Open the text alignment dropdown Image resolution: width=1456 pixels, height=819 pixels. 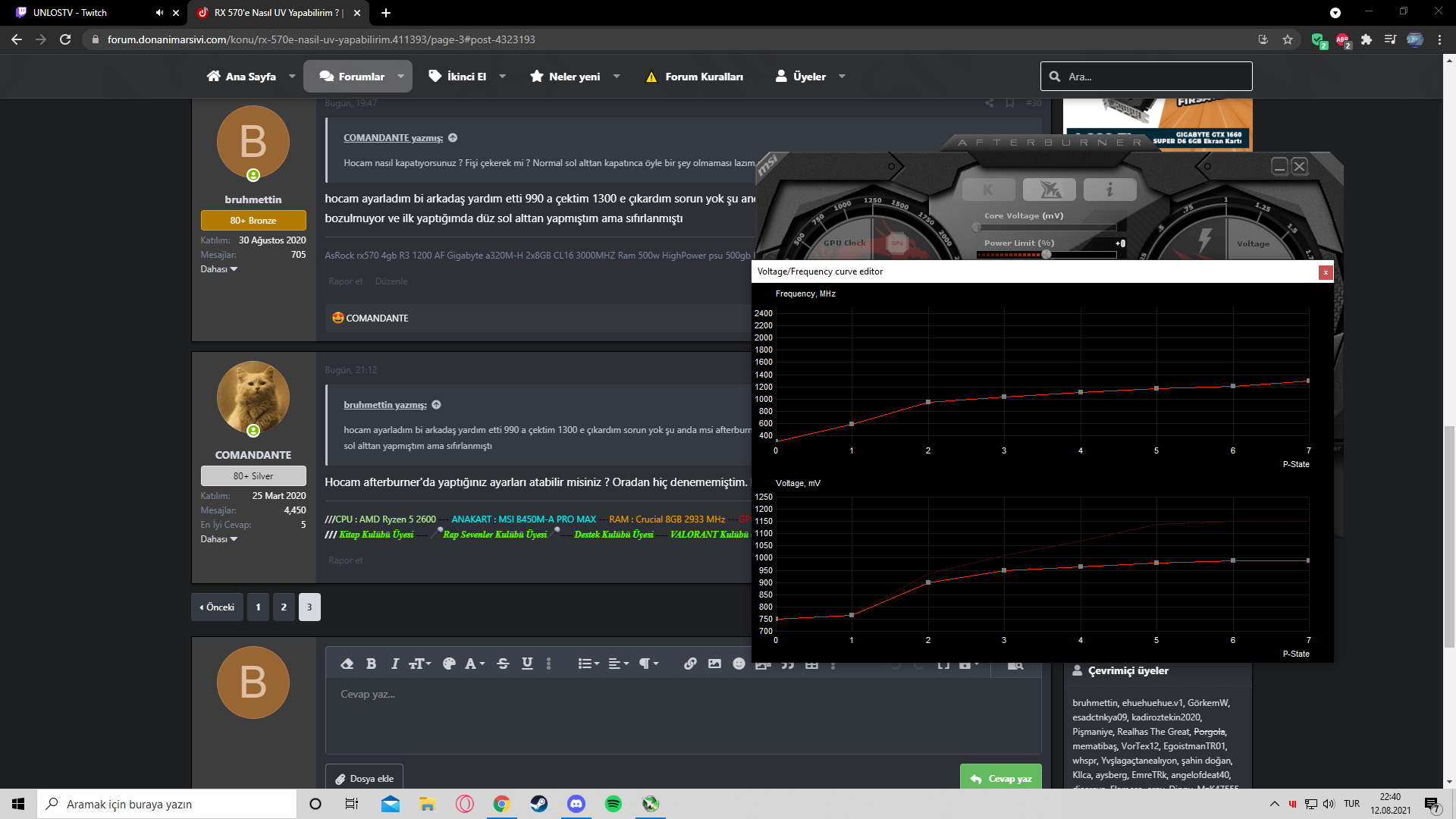tap(618, 664)
